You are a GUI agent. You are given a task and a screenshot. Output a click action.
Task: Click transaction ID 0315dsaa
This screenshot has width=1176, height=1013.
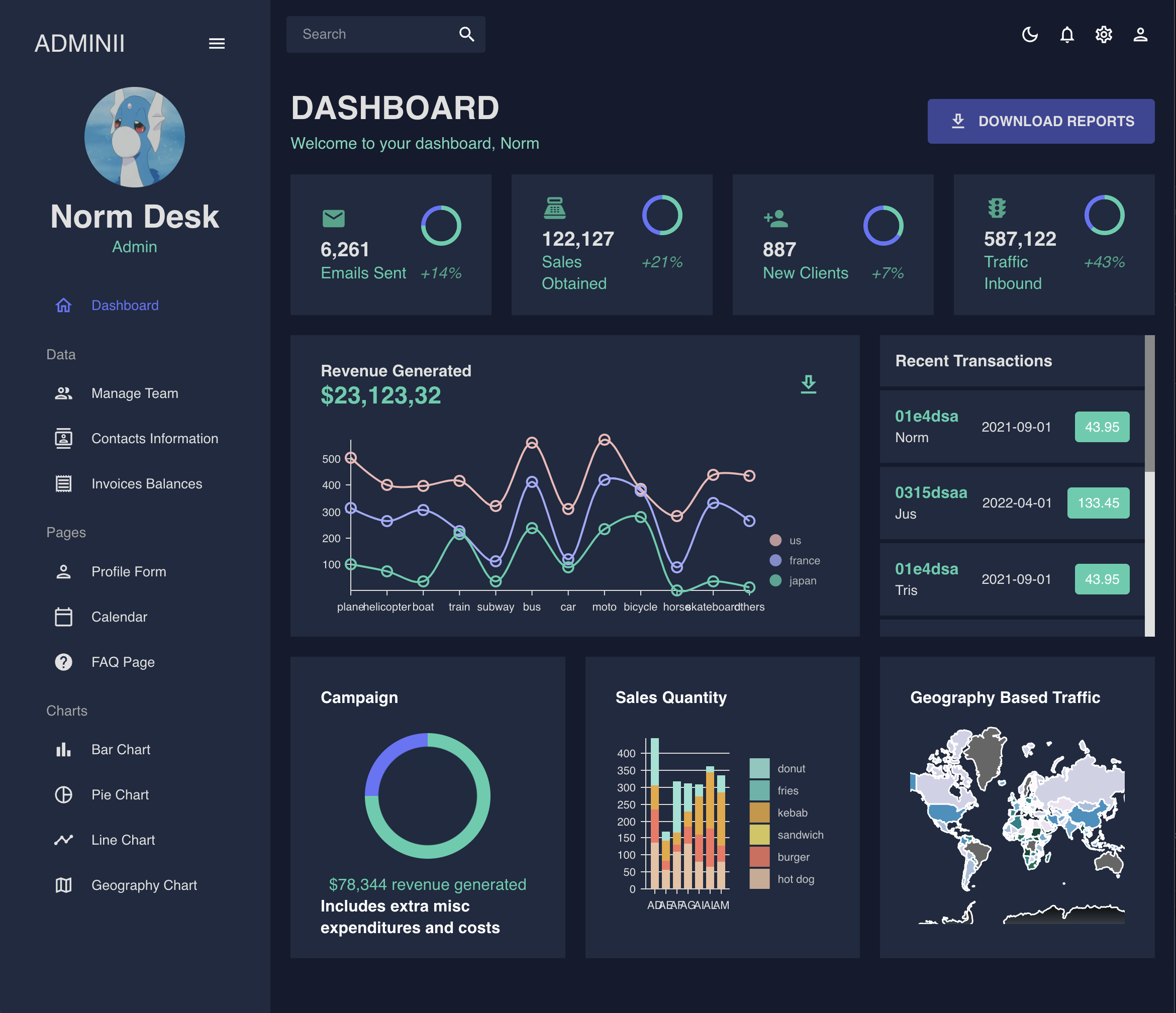[x=931, y=492]
